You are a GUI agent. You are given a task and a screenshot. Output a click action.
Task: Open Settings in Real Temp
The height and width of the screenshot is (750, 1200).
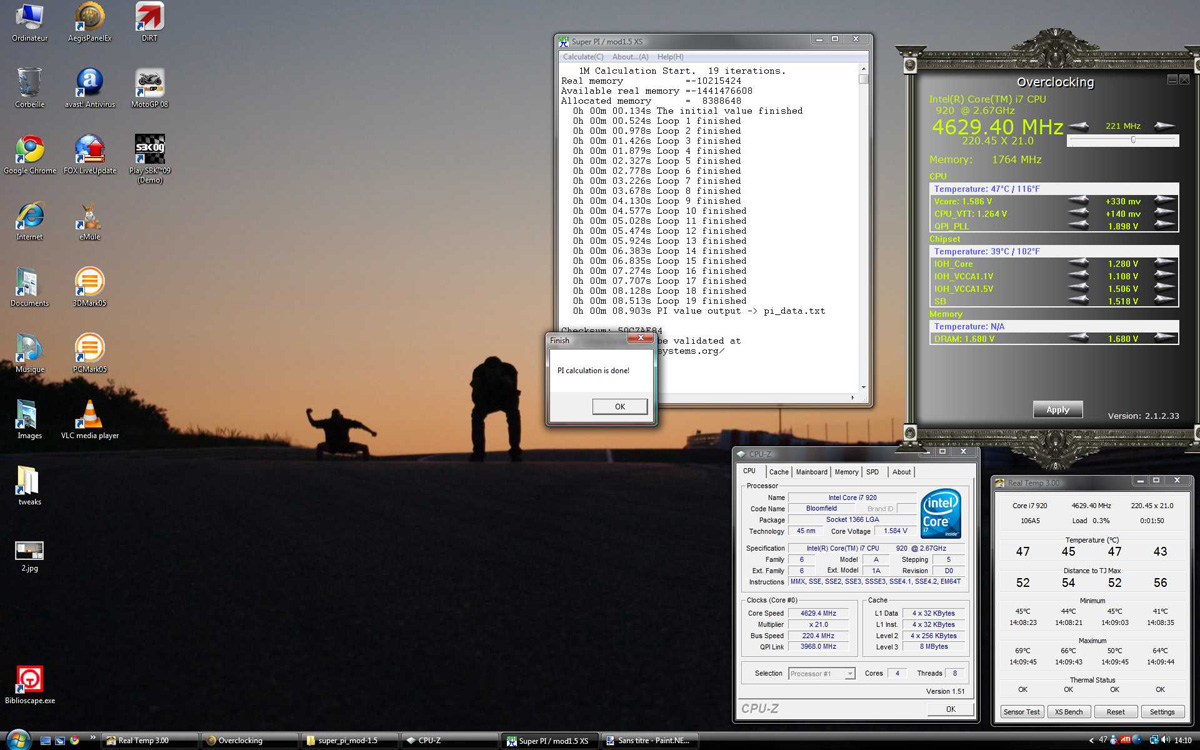click(x=1162, y=712)
